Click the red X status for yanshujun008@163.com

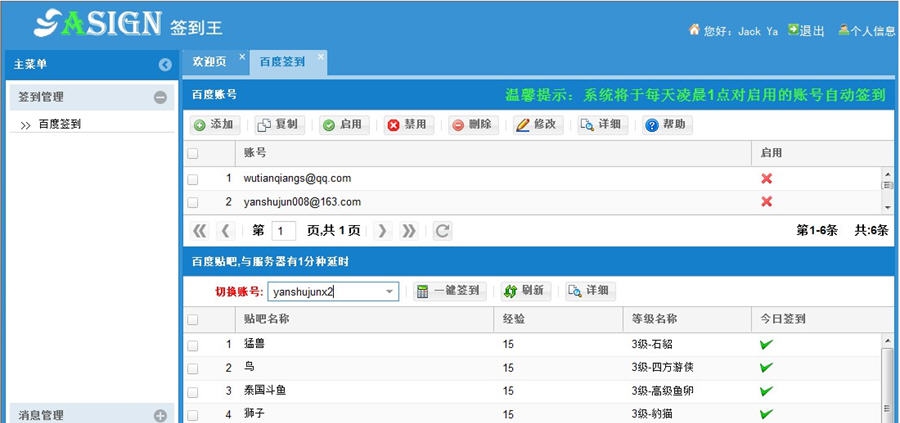pos(766,201)
